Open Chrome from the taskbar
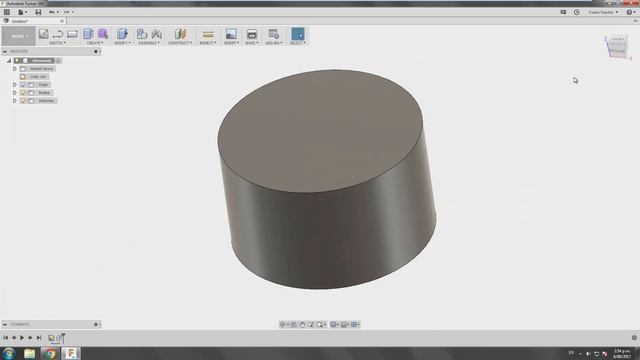 50,353
